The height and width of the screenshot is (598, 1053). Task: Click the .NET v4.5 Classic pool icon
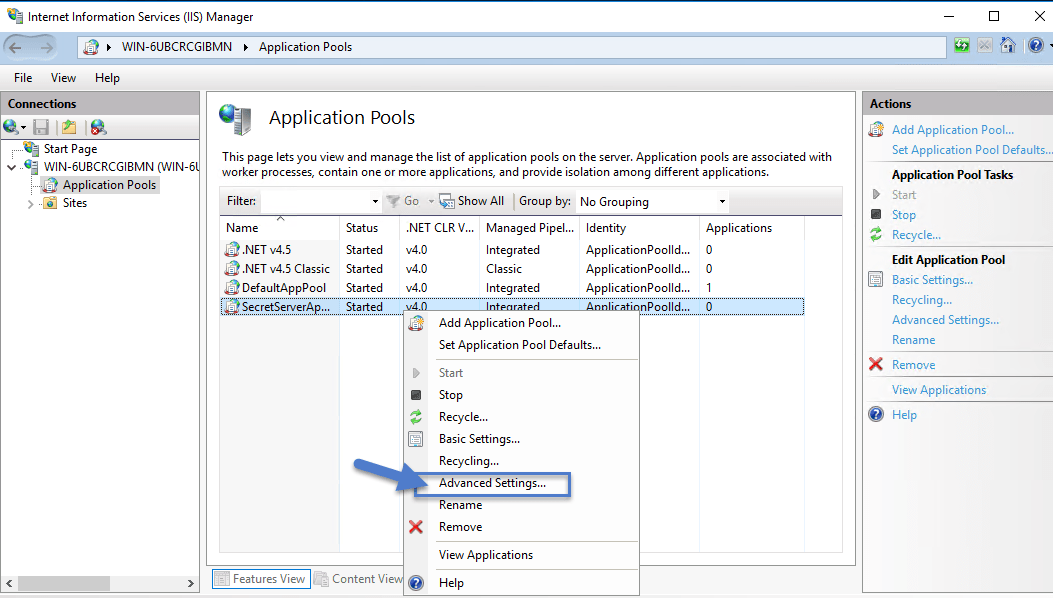point(232,269)
